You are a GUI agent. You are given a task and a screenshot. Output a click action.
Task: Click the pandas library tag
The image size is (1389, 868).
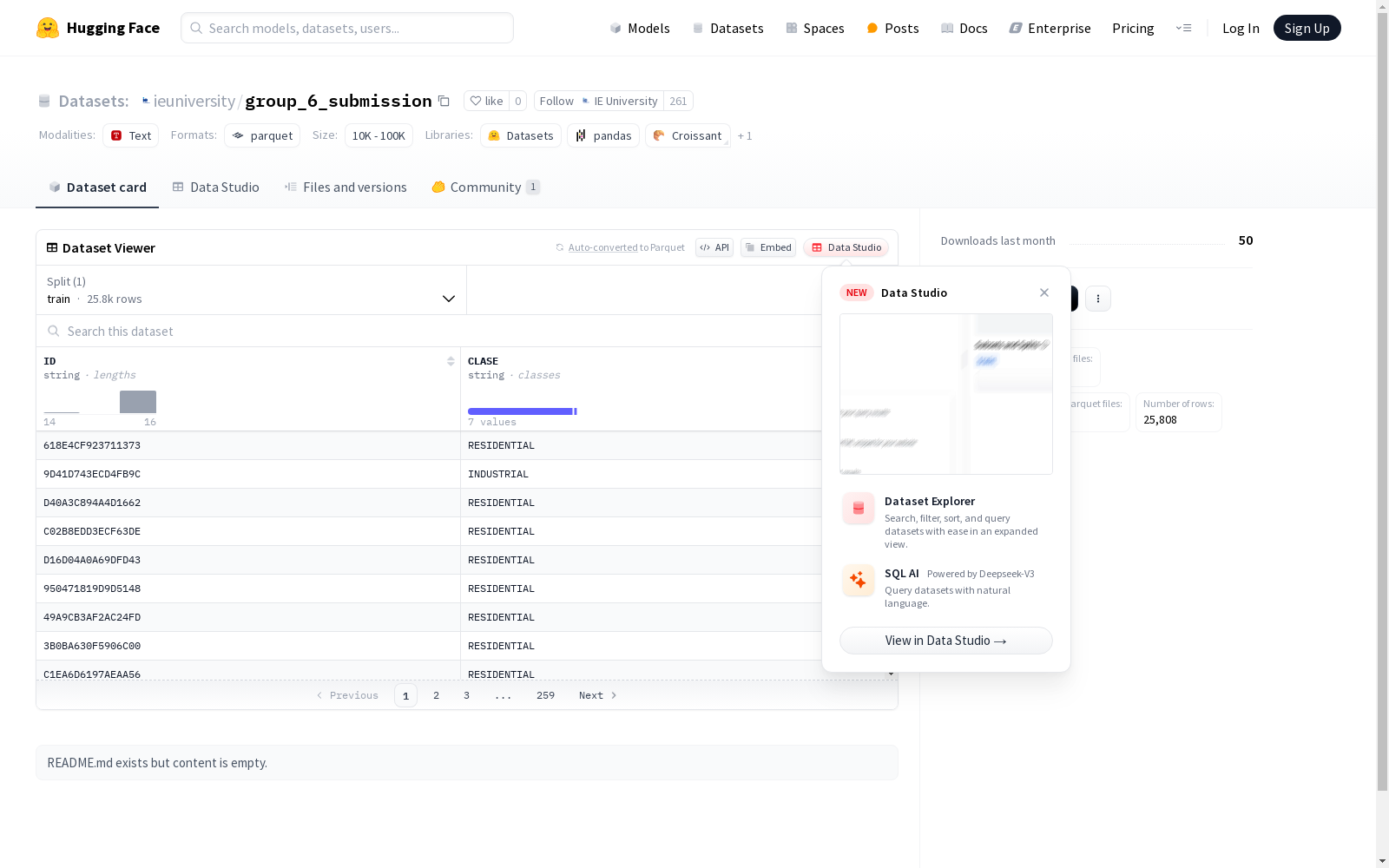point(603,135)
